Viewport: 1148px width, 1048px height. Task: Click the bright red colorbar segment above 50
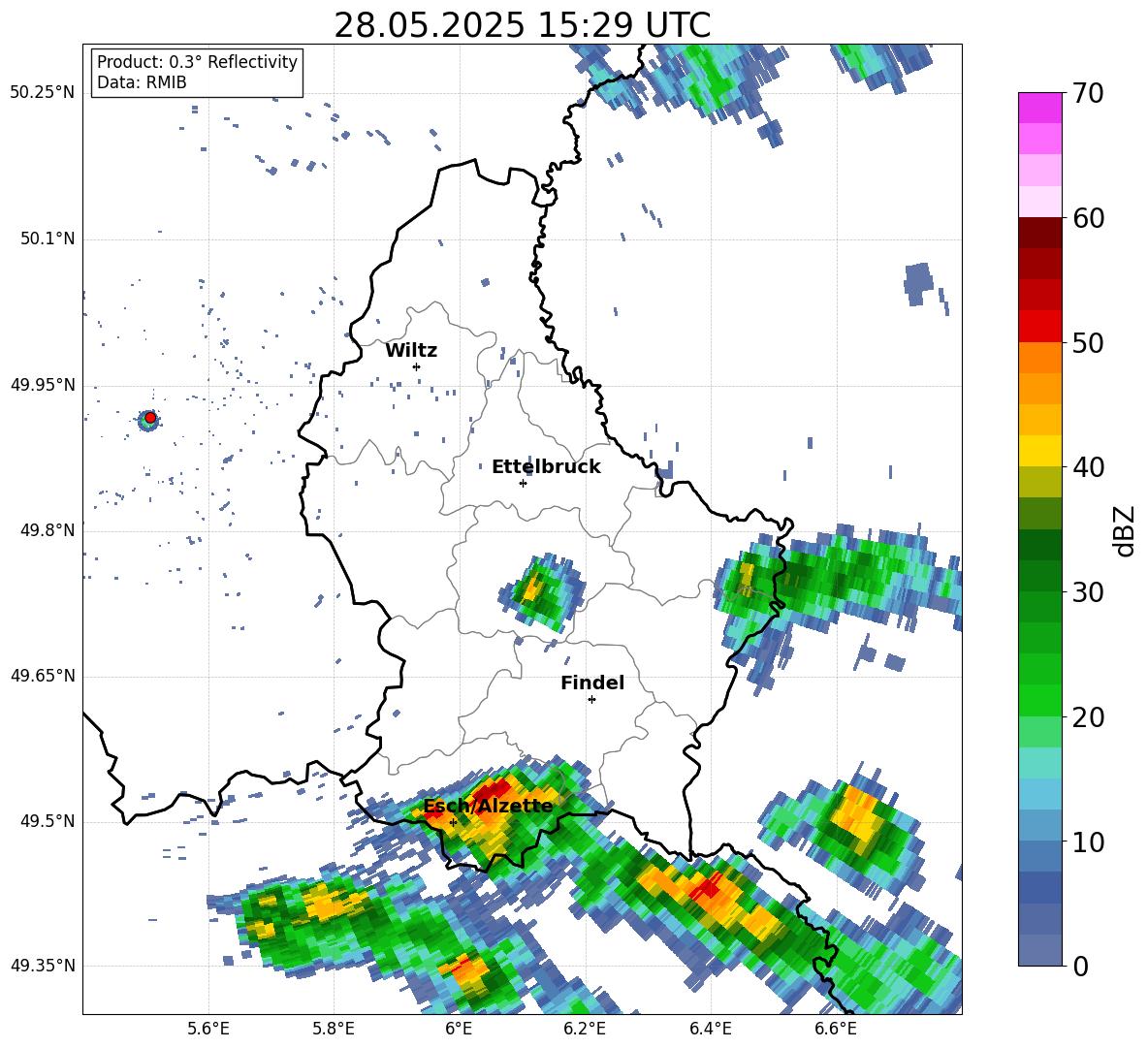(1039, 327)
